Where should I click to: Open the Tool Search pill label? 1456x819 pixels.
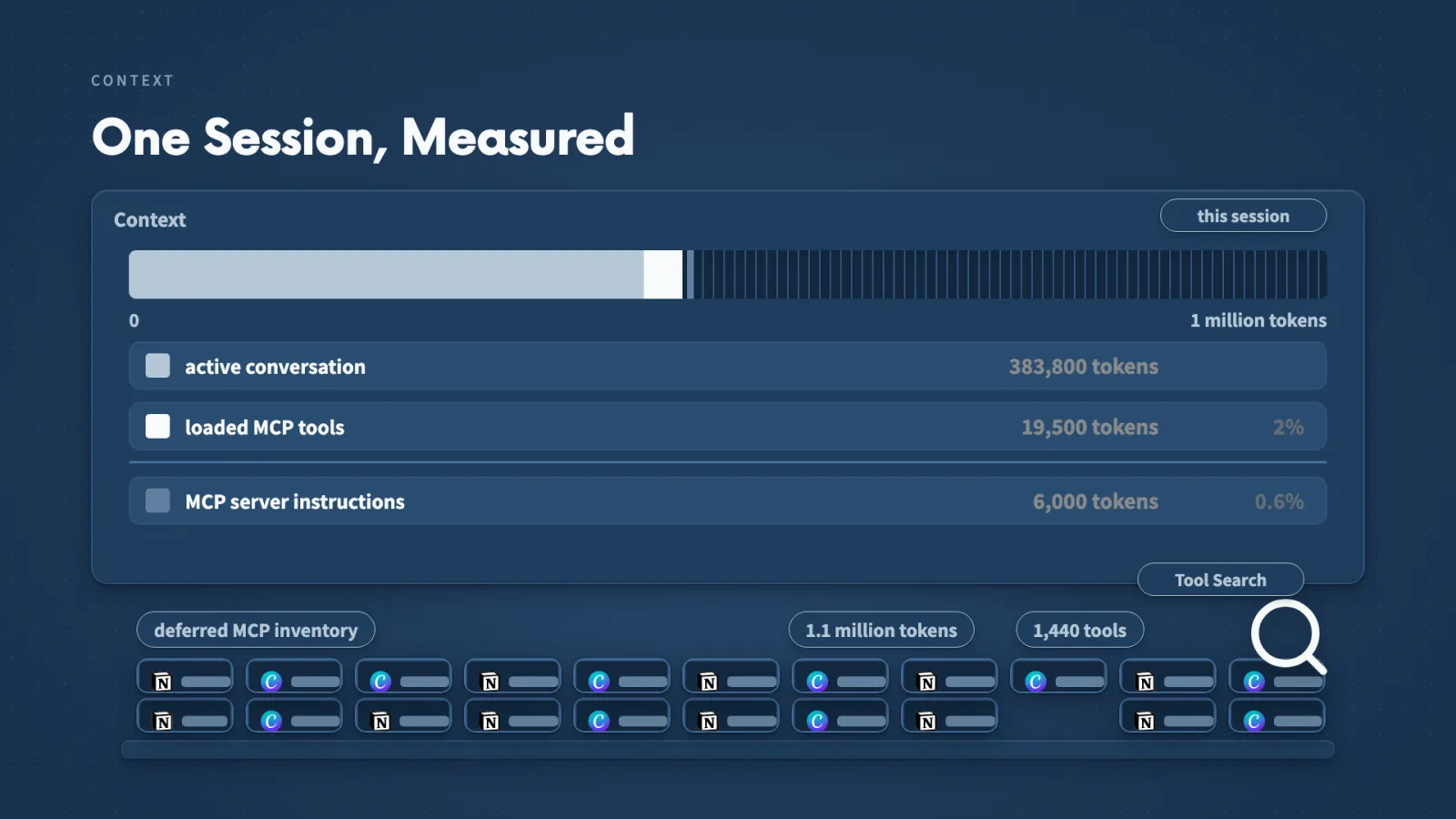tap(1220, 580)
